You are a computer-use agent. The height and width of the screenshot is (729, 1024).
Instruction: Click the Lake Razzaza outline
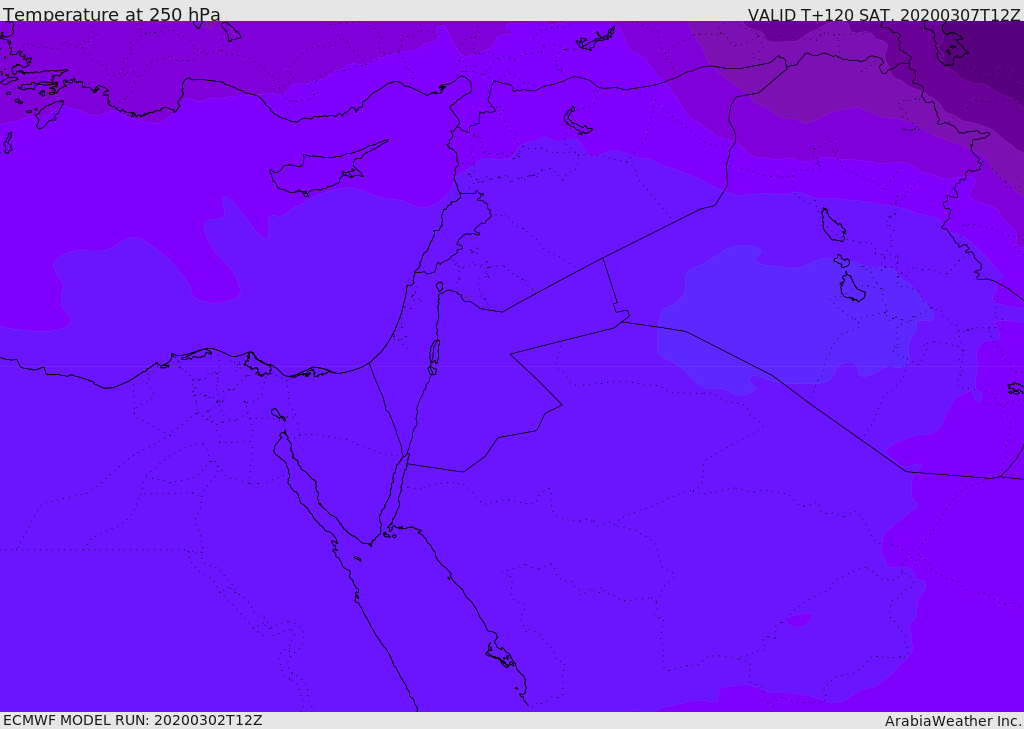(x=852, y=287)
